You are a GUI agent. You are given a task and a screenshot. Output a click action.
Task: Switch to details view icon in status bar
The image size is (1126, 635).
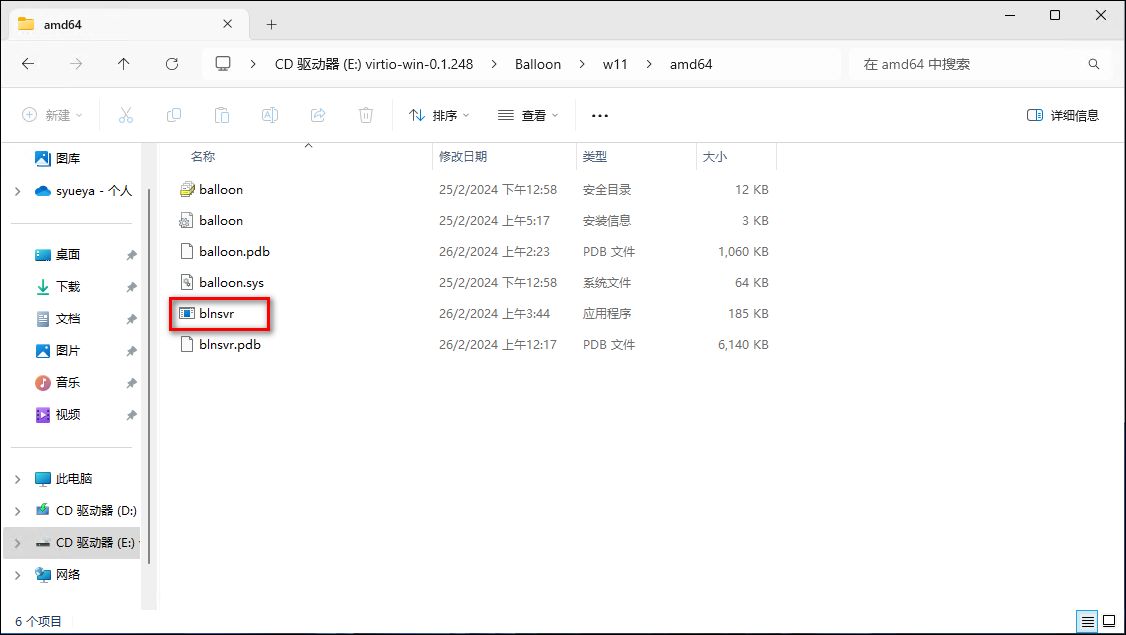(1087, 621)
